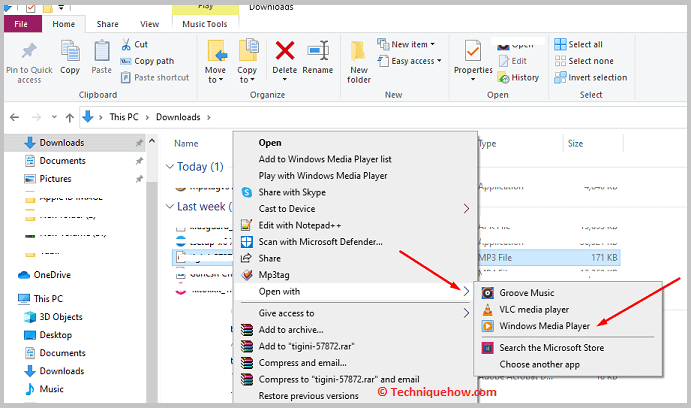
Task: Click the Rename icon
Action: (x=318, y=51)
